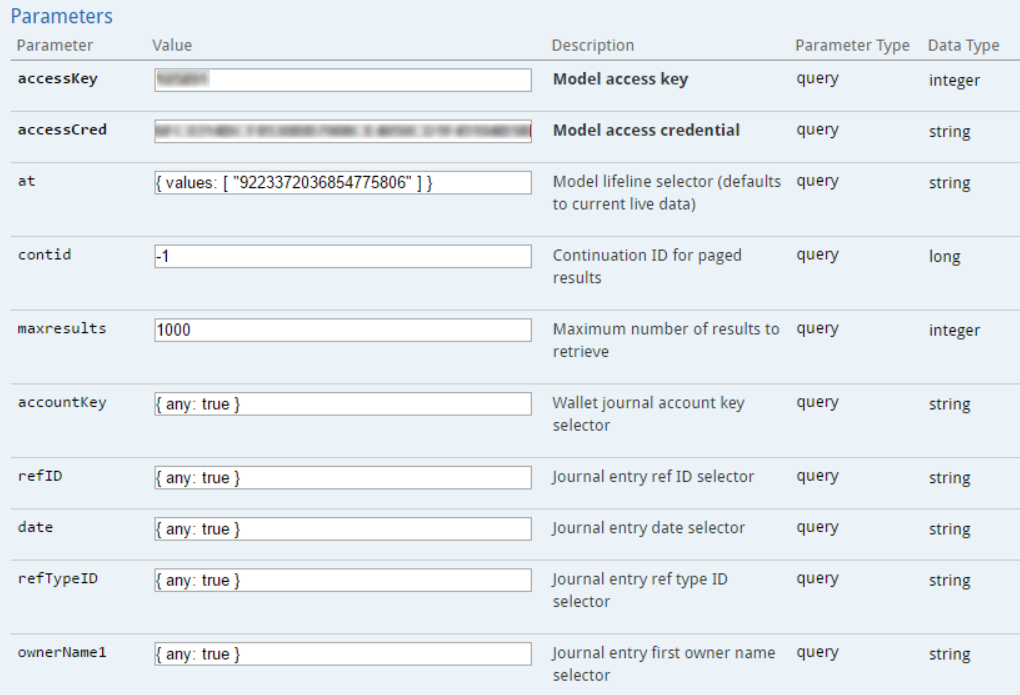This screenshot has width=1020, height=695.
Task: Click 'long' data type in contid row
Action: (x=944, y=256)
